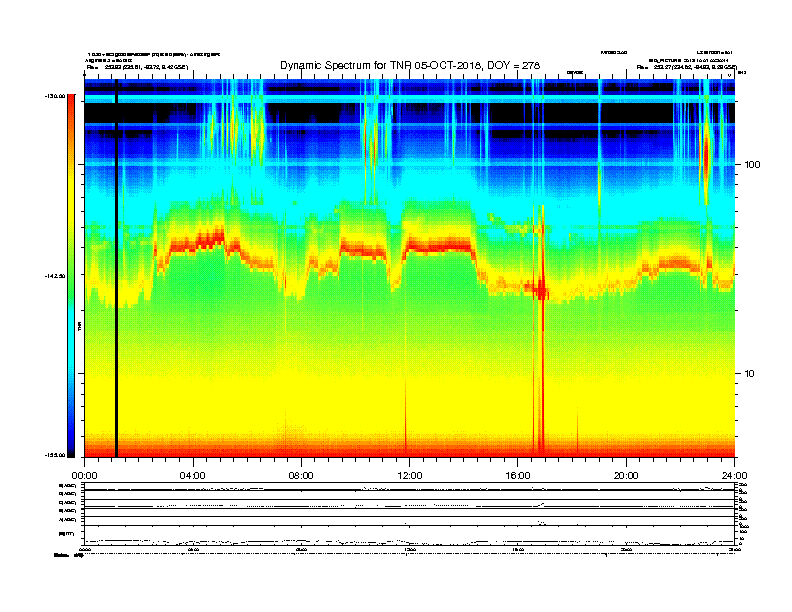Click the black vertical data-gap line near 01:00
Image resolution: width=792 pixels, height=612 pixels.
(116, 268)
